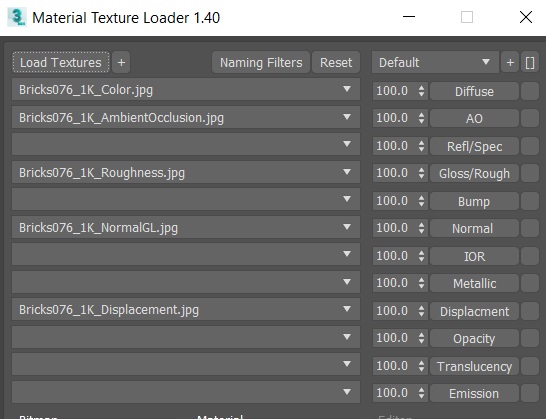Click the Opacity map button
This screenshot has width=546, height=419.
(x=474, y=339)
